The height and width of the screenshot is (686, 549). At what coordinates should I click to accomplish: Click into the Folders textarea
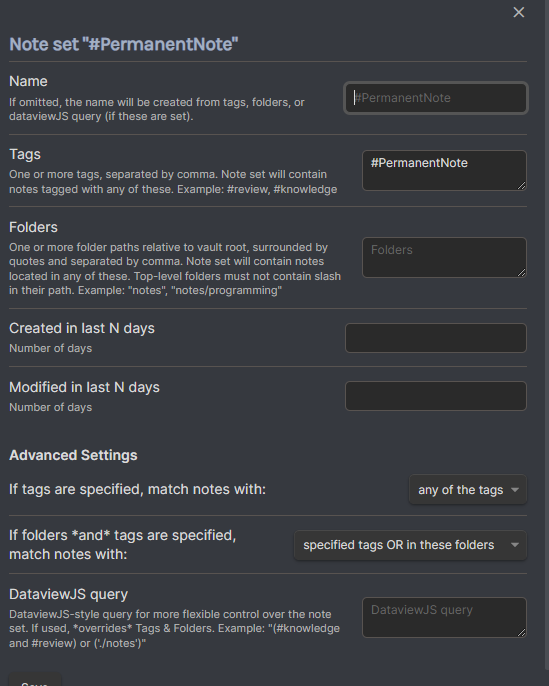444,257
